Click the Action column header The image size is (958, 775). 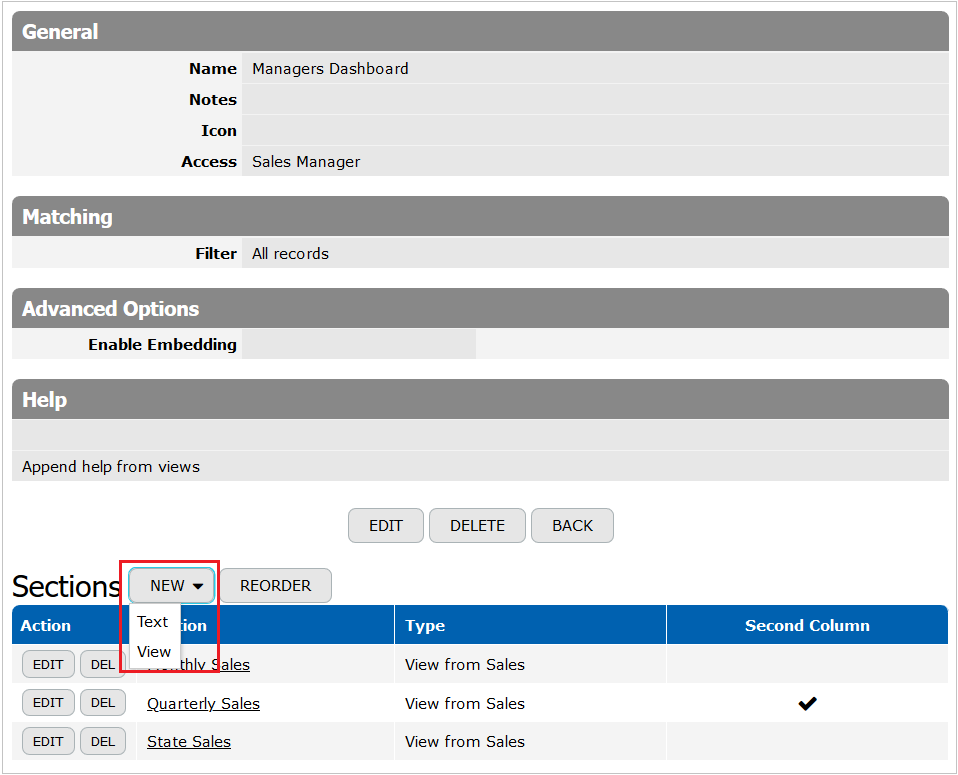(46, 625)
